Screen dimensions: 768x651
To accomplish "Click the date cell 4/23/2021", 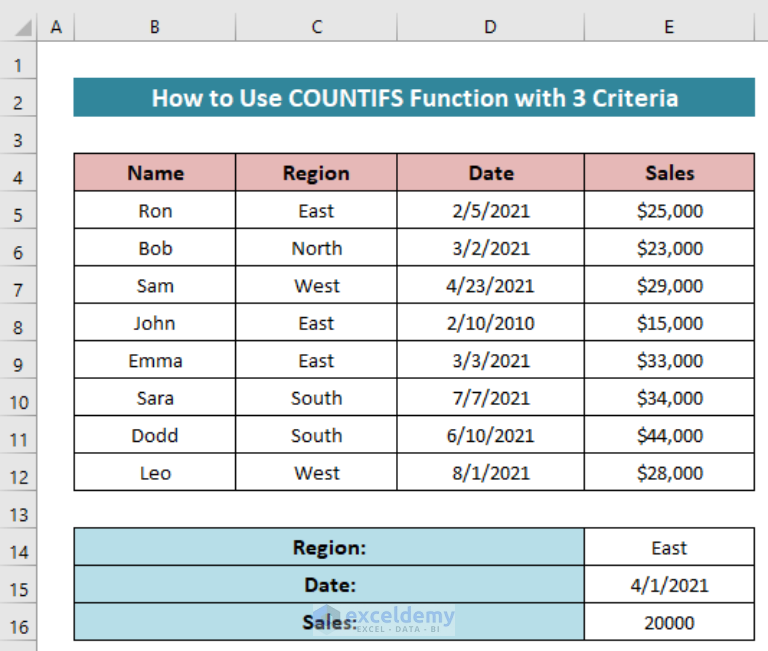I will [x=490, y=286].
